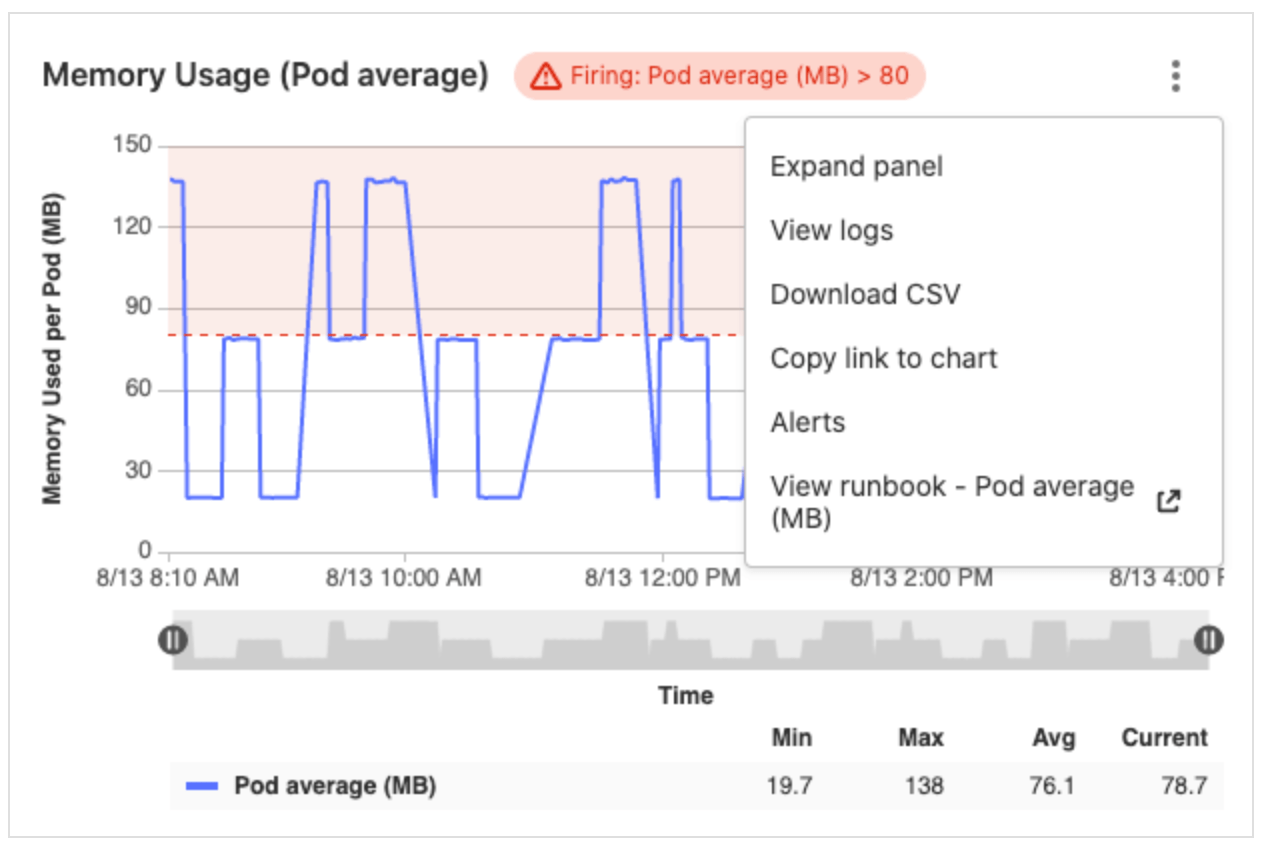Open the Alerts menu entry

click(806, 422)
